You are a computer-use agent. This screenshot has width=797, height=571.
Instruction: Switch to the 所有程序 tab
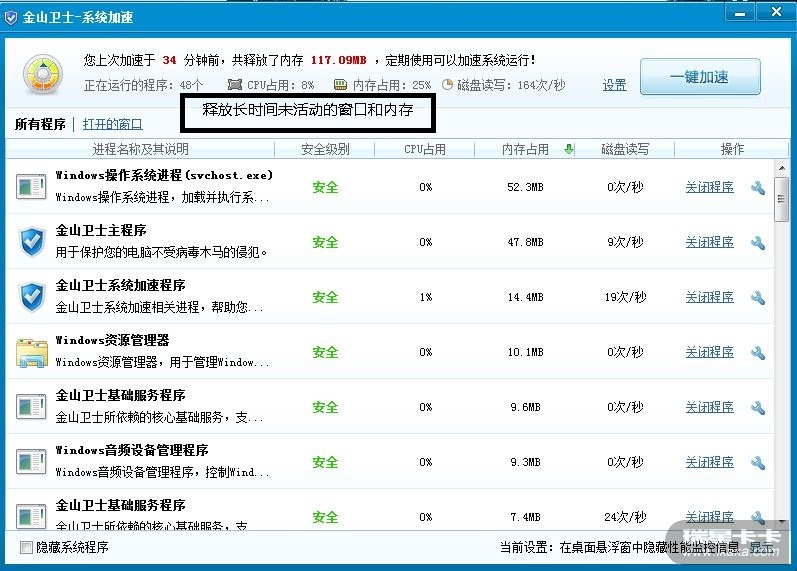[x=40, y=124]
